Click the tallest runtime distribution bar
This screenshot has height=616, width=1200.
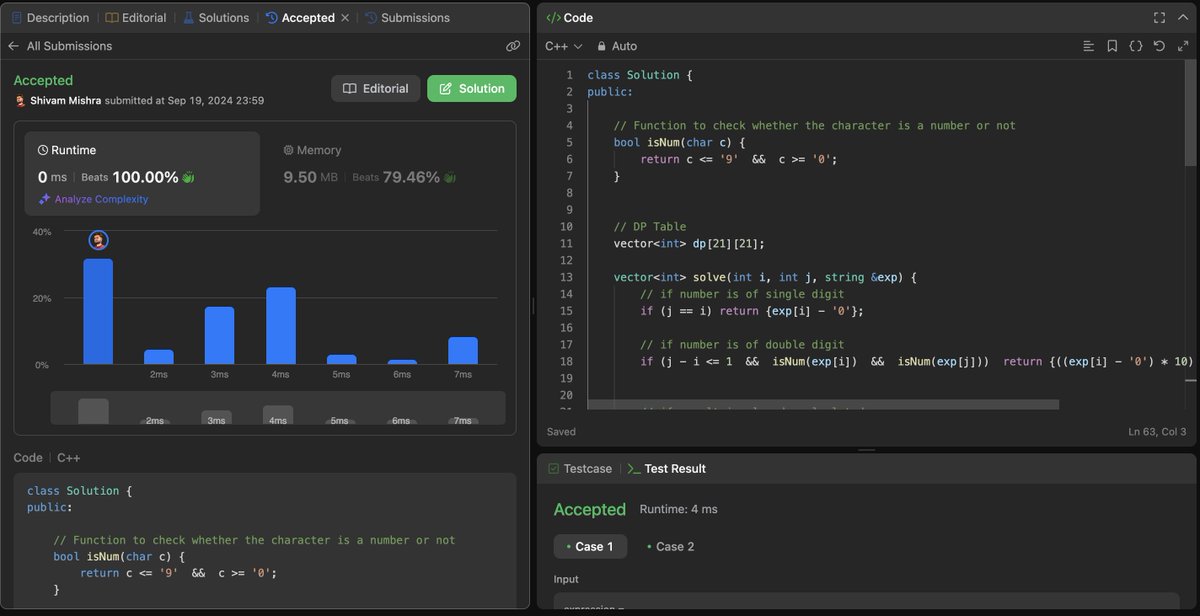[98, 311]
